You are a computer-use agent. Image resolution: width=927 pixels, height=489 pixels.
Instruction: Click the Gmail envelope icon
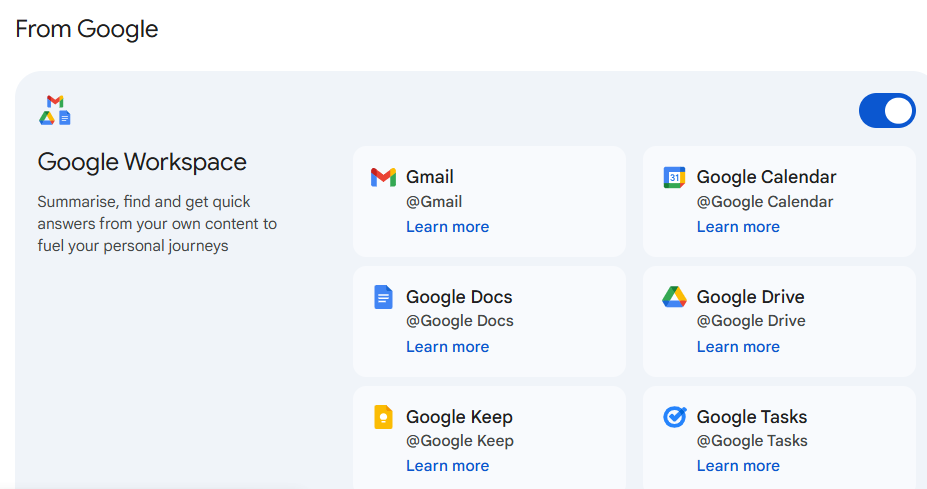383,177
